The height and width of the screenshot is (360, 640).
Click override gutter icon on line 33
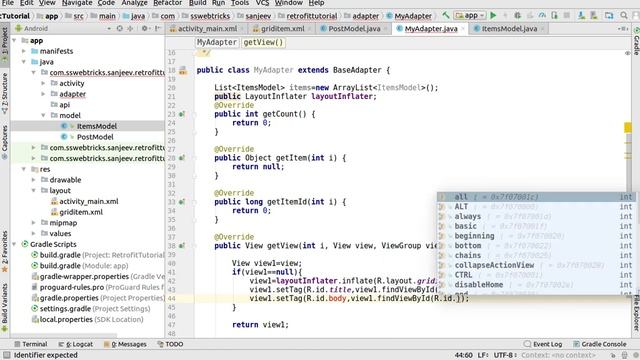click(182, 202)
